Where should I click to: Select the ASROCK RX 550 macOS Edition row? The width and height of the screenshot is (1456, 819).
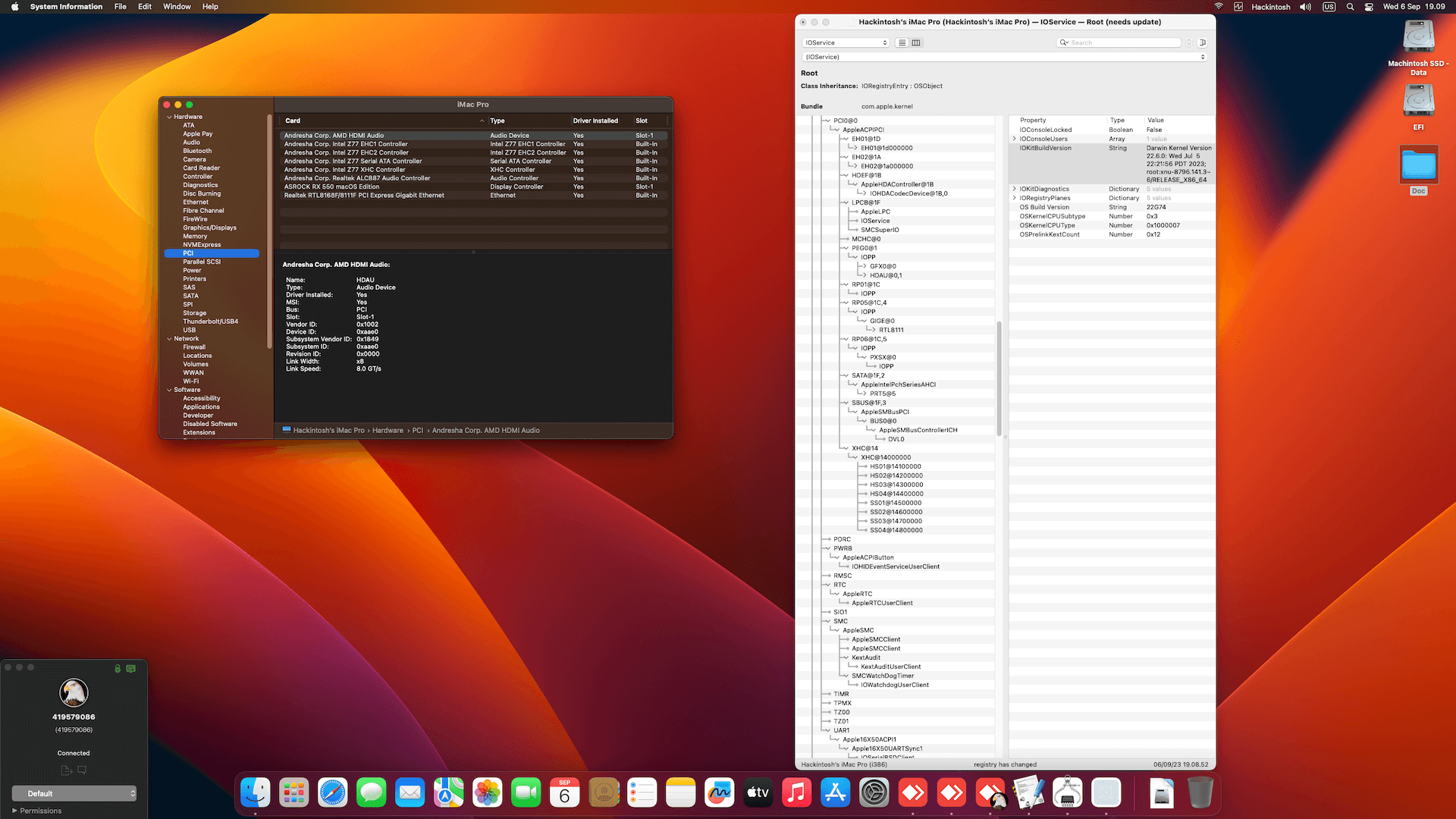(331, 187)
